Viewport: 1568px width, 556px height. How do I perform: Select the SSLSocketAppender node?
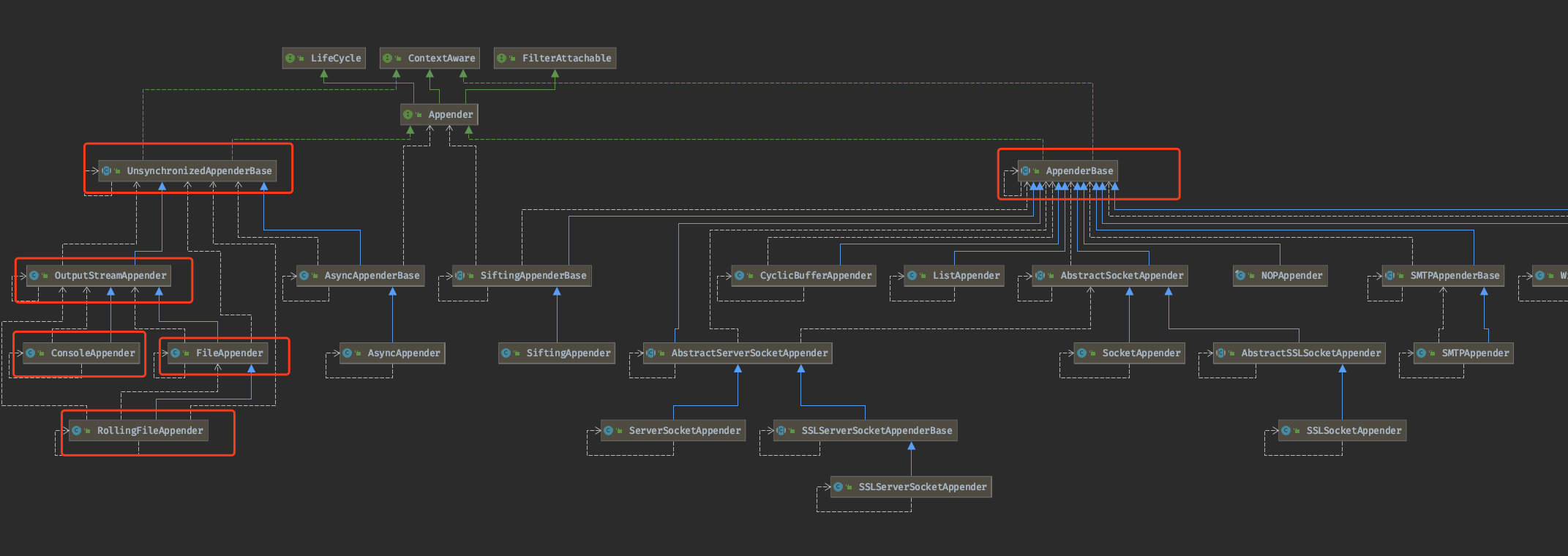click(x=1342, y=431)
